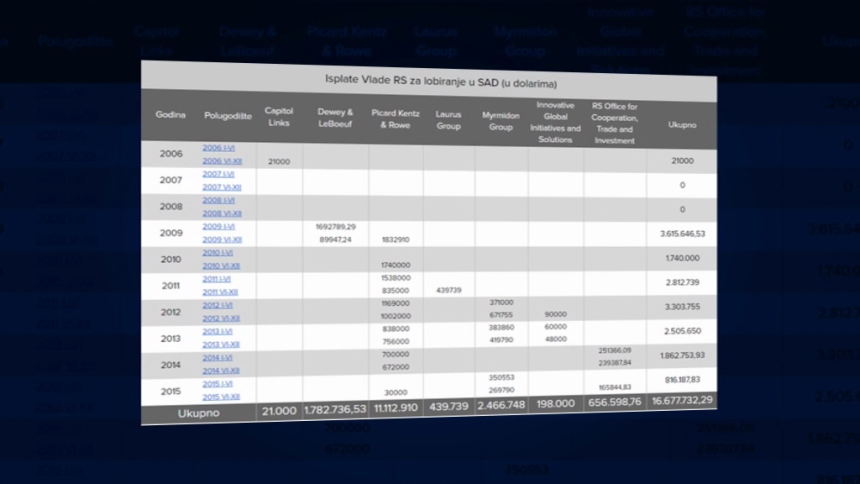Select the 2009 total "3.615.646,53"

(682, 234)
